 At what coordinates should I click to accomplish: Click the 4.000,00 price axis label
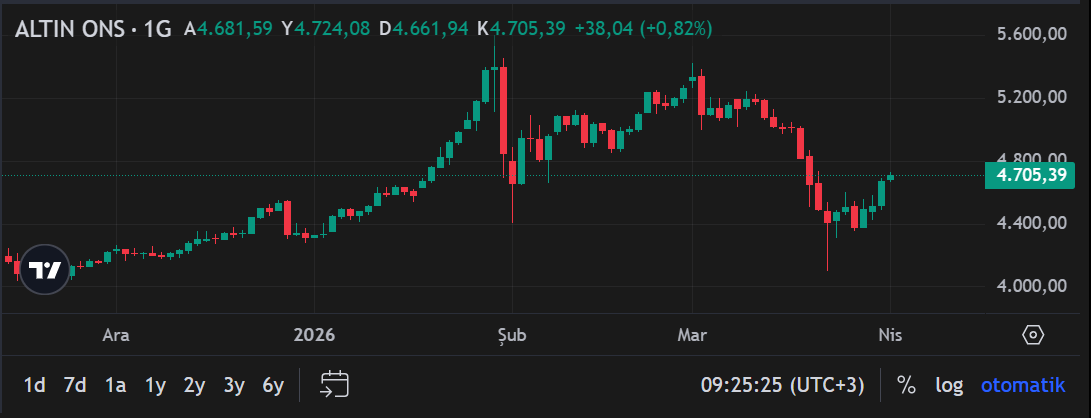(x=1033, y=286)
